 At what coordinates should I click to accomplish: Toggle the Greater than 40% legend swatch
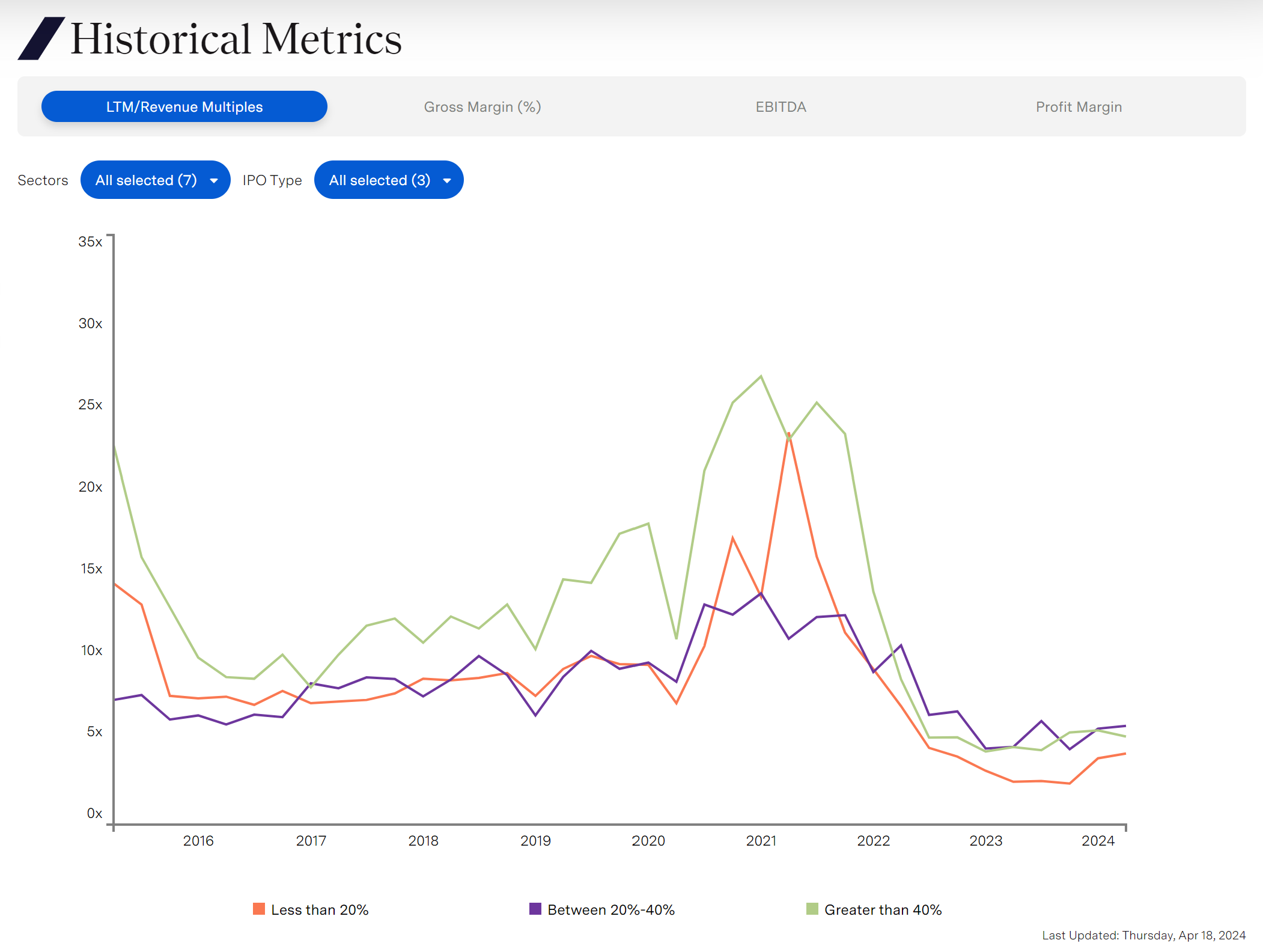pos(812,909)
